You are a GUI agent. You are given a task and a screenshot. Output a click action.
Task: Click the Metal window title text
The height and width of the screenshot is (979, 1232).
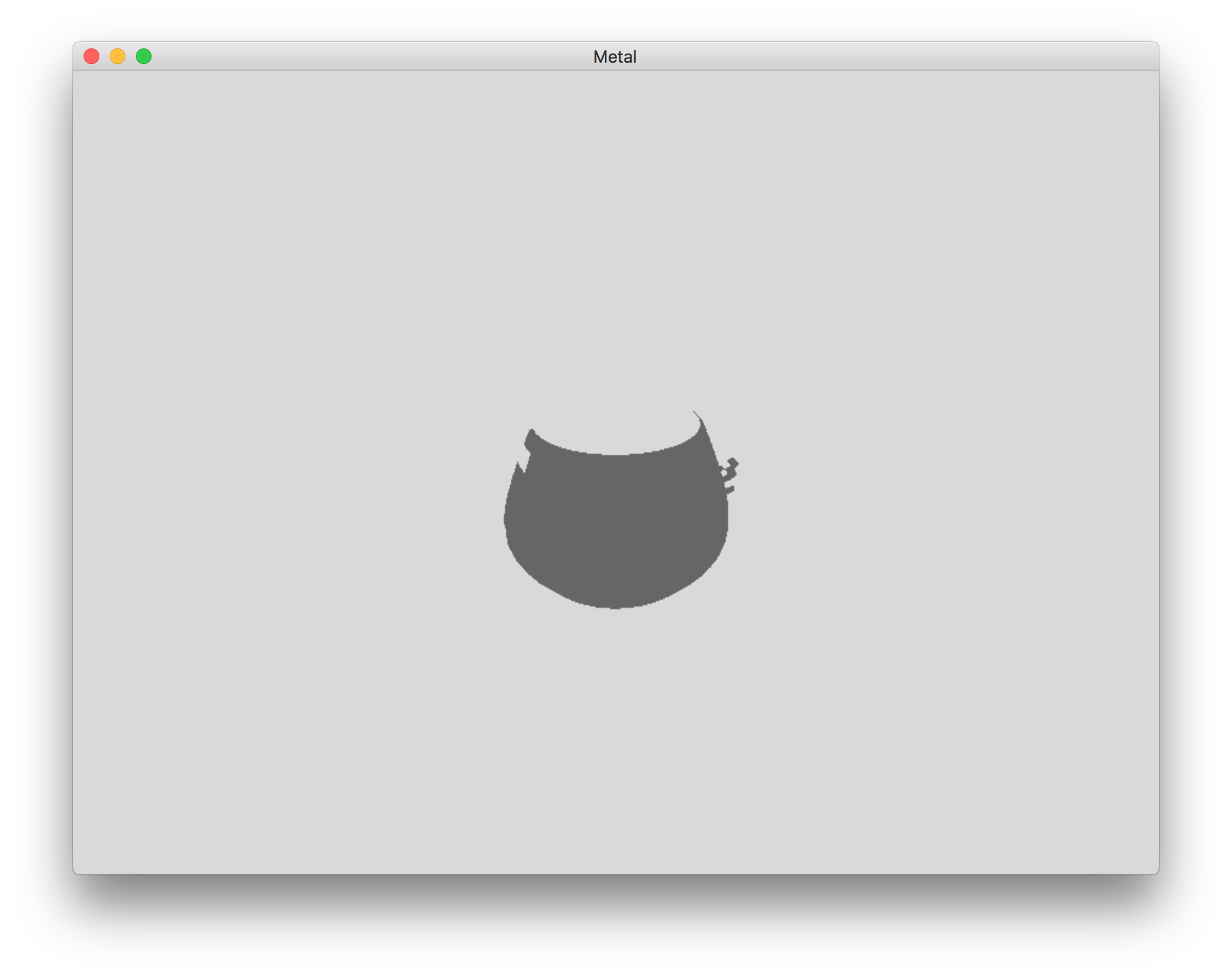click(x=615, y=57)
